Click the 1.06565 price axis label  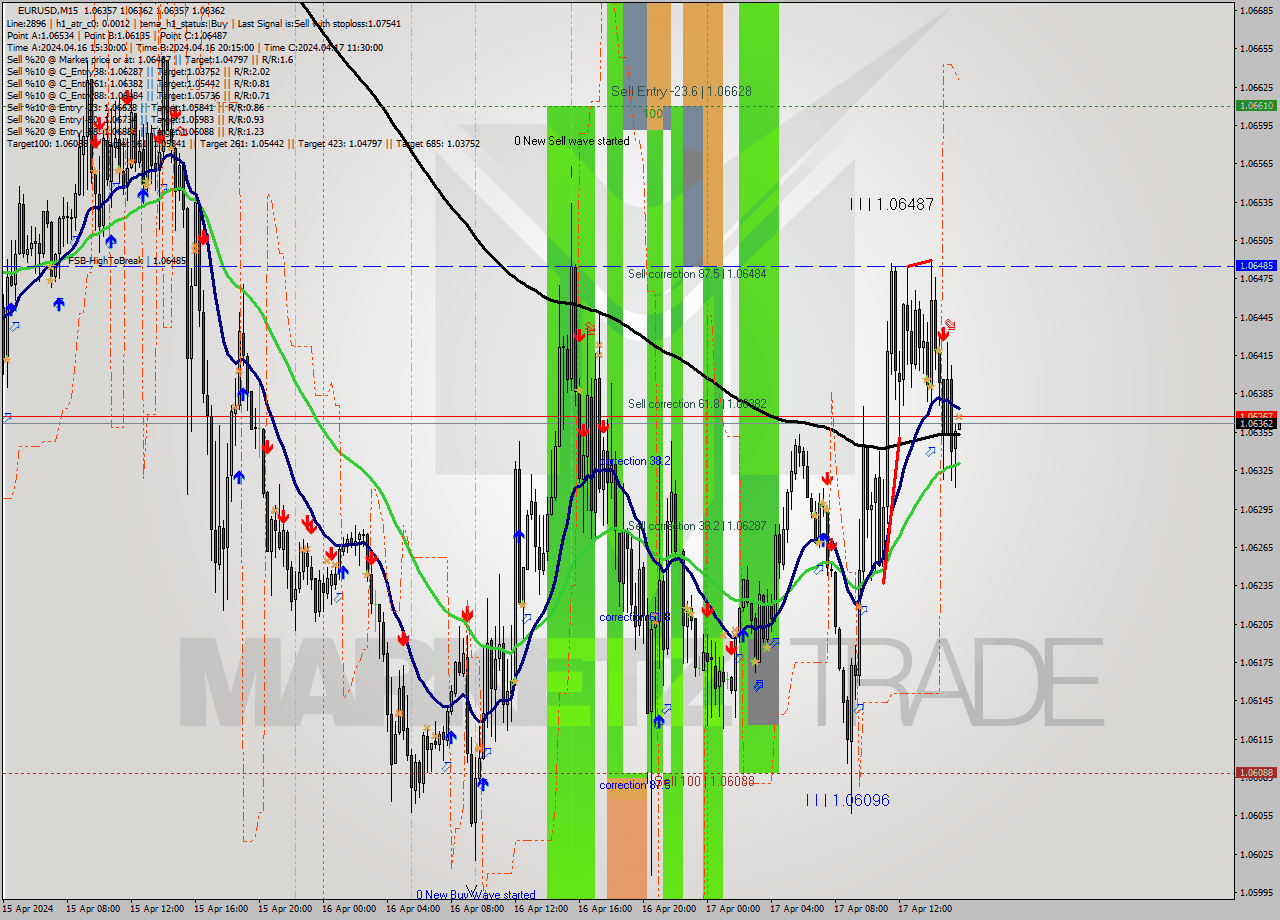(1256, 163)
